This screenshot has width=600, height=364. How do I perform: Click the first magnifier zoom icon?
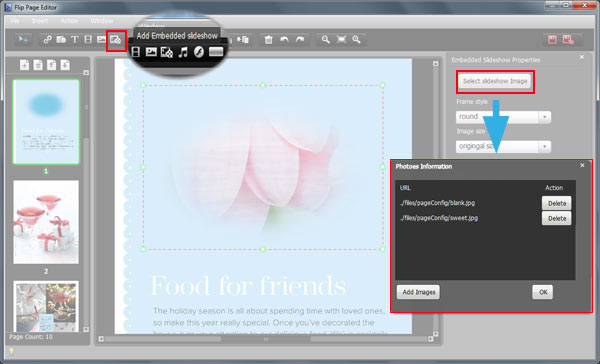tap(326, 39)
